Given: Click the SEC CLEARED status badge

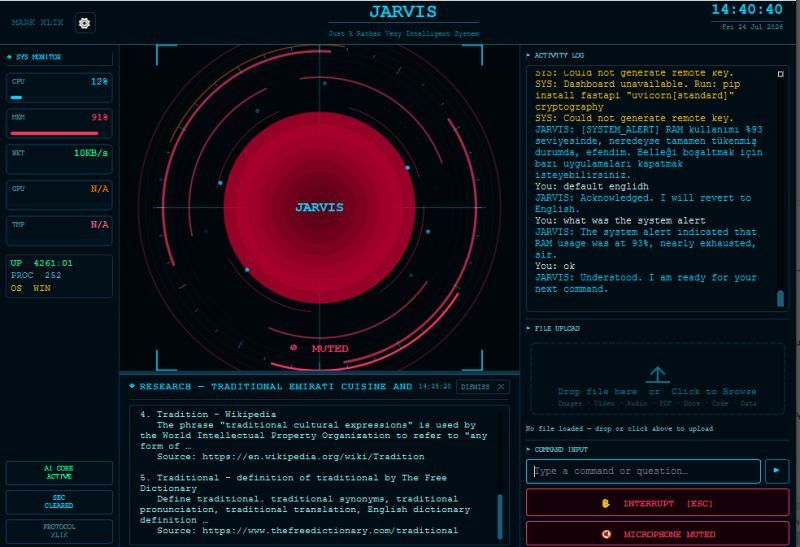Looking at the screenshot, I should click(59, 502).
